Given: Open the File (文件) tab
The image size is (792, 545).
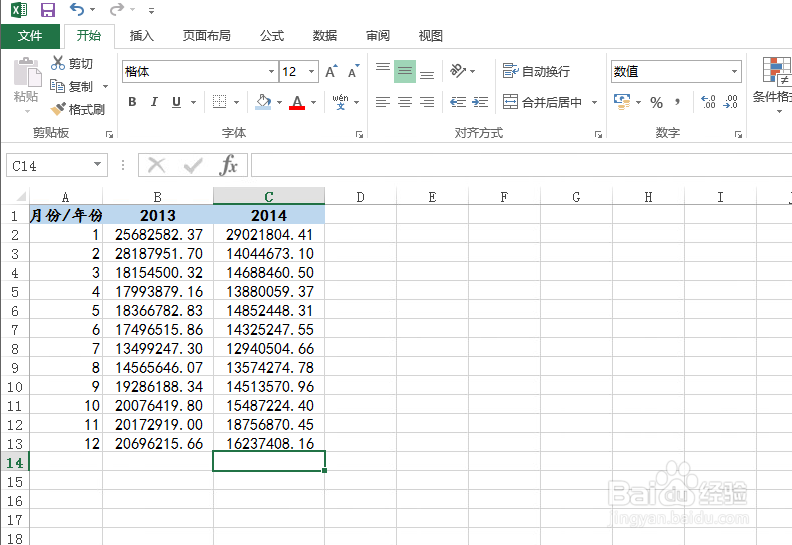Looking at the screenshot, I should click(30, 35).
